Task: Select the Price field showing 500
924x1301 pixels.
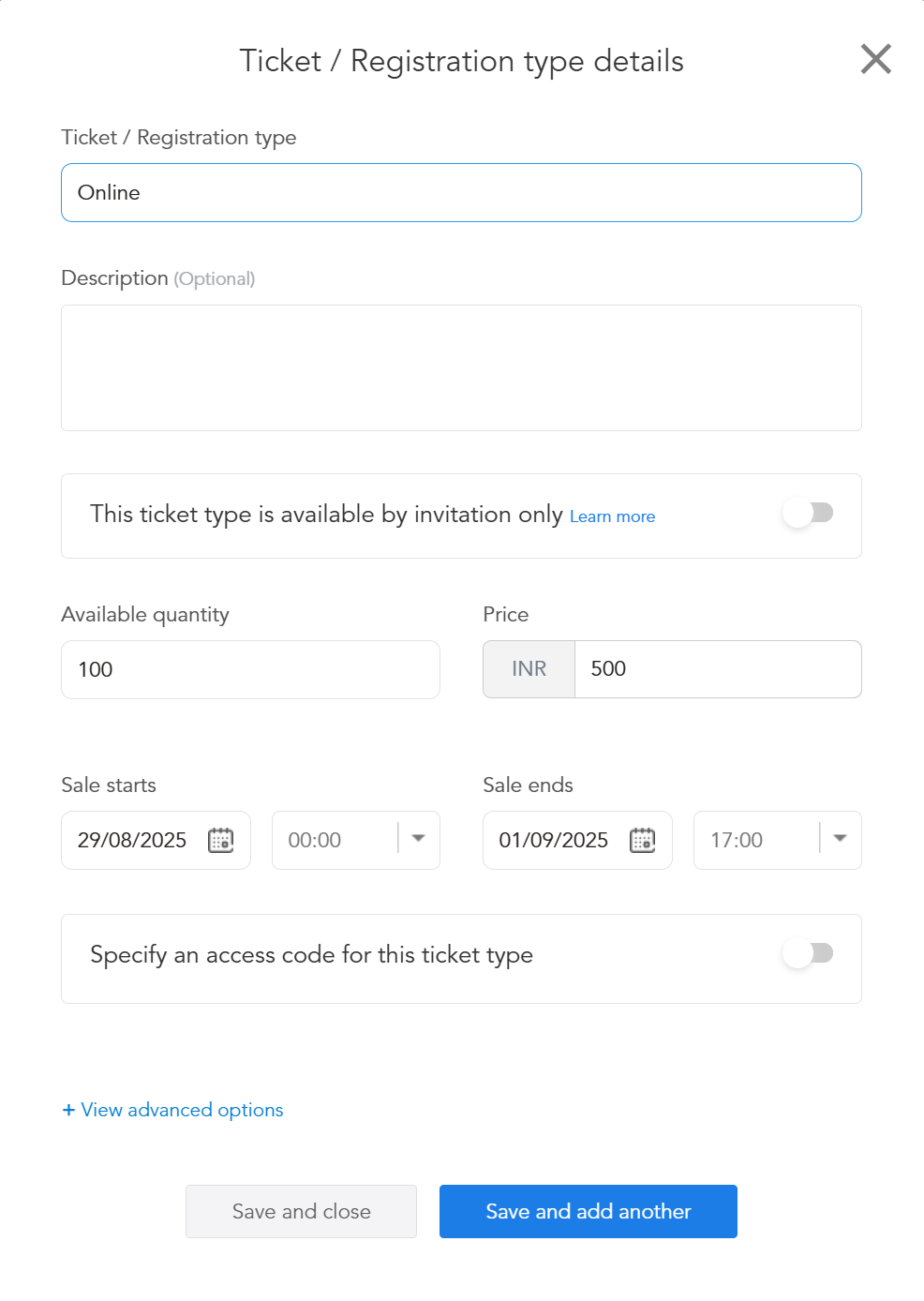Action: [718, 669]
